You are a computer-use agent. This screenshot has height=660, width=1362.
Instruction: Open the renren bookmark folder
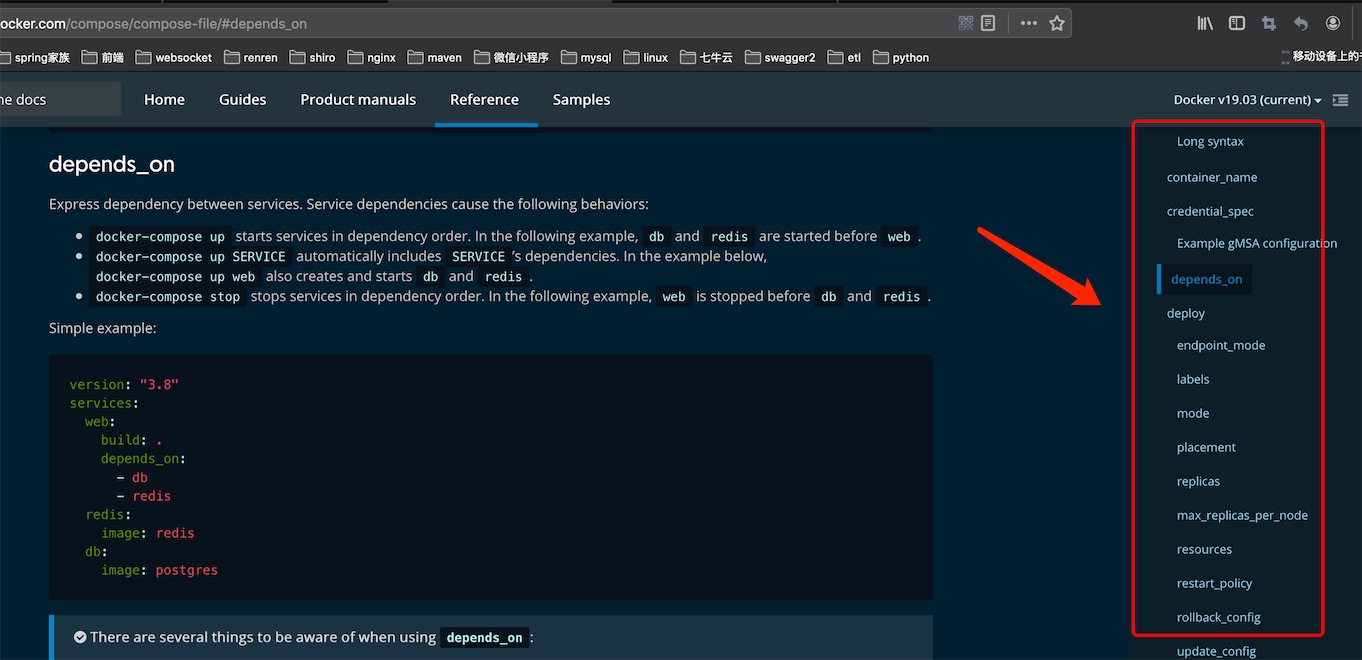(x=251, y=58)
